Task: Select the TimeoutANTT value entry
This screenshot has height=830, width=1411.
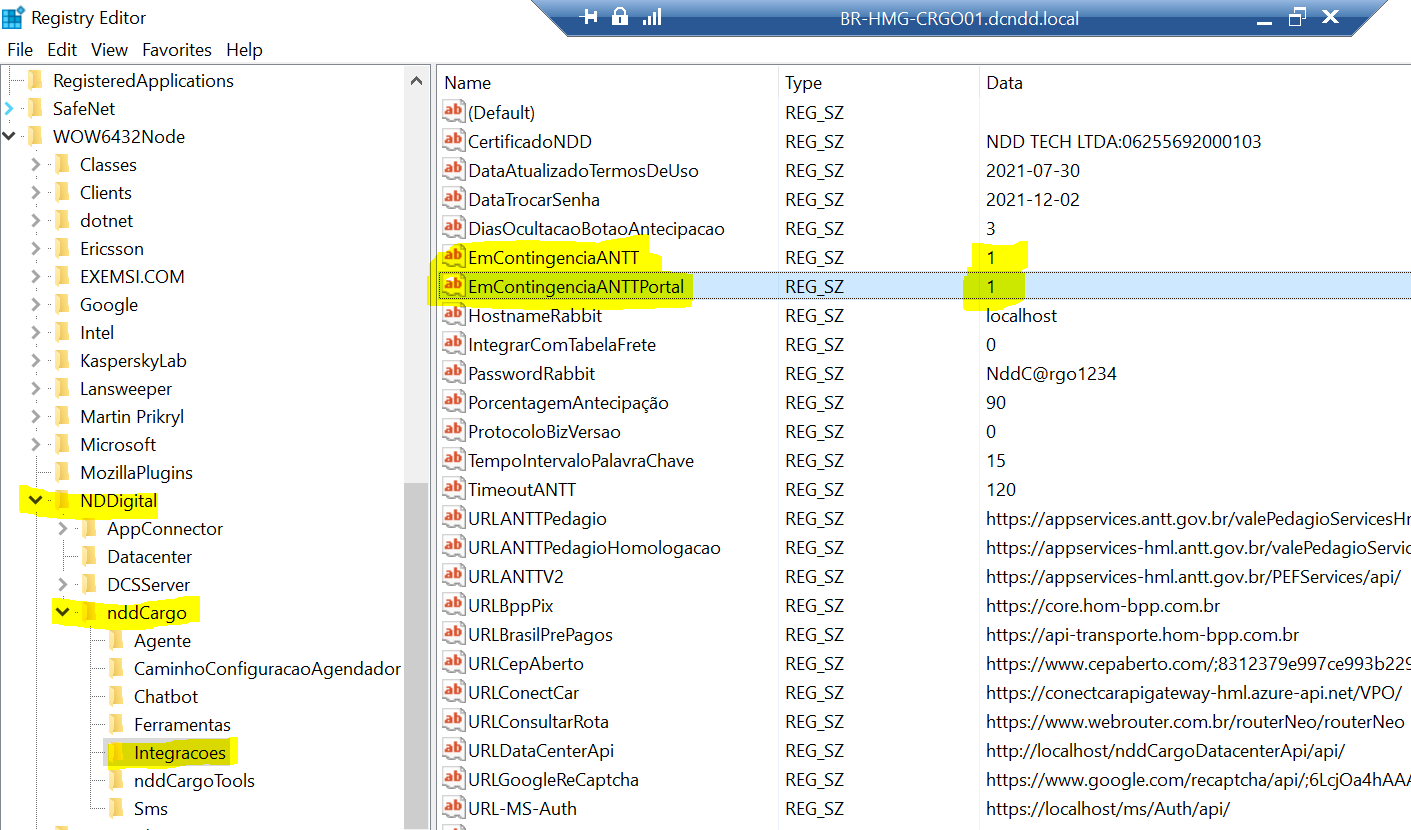Action: pyautogui.click(x=522, y=490)
